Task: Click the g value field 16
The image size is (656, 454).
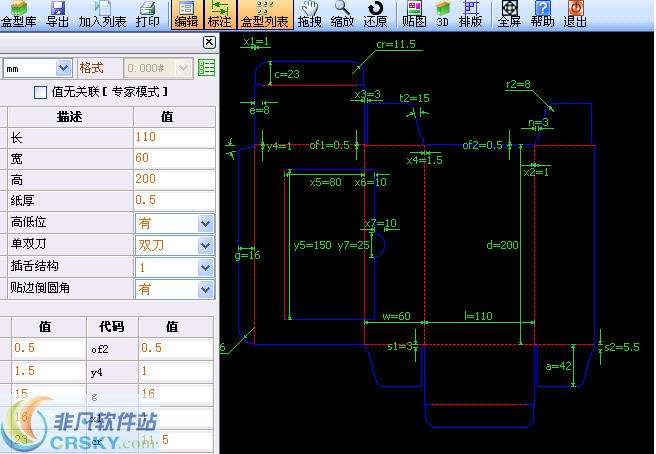Action: coord(176,394)
